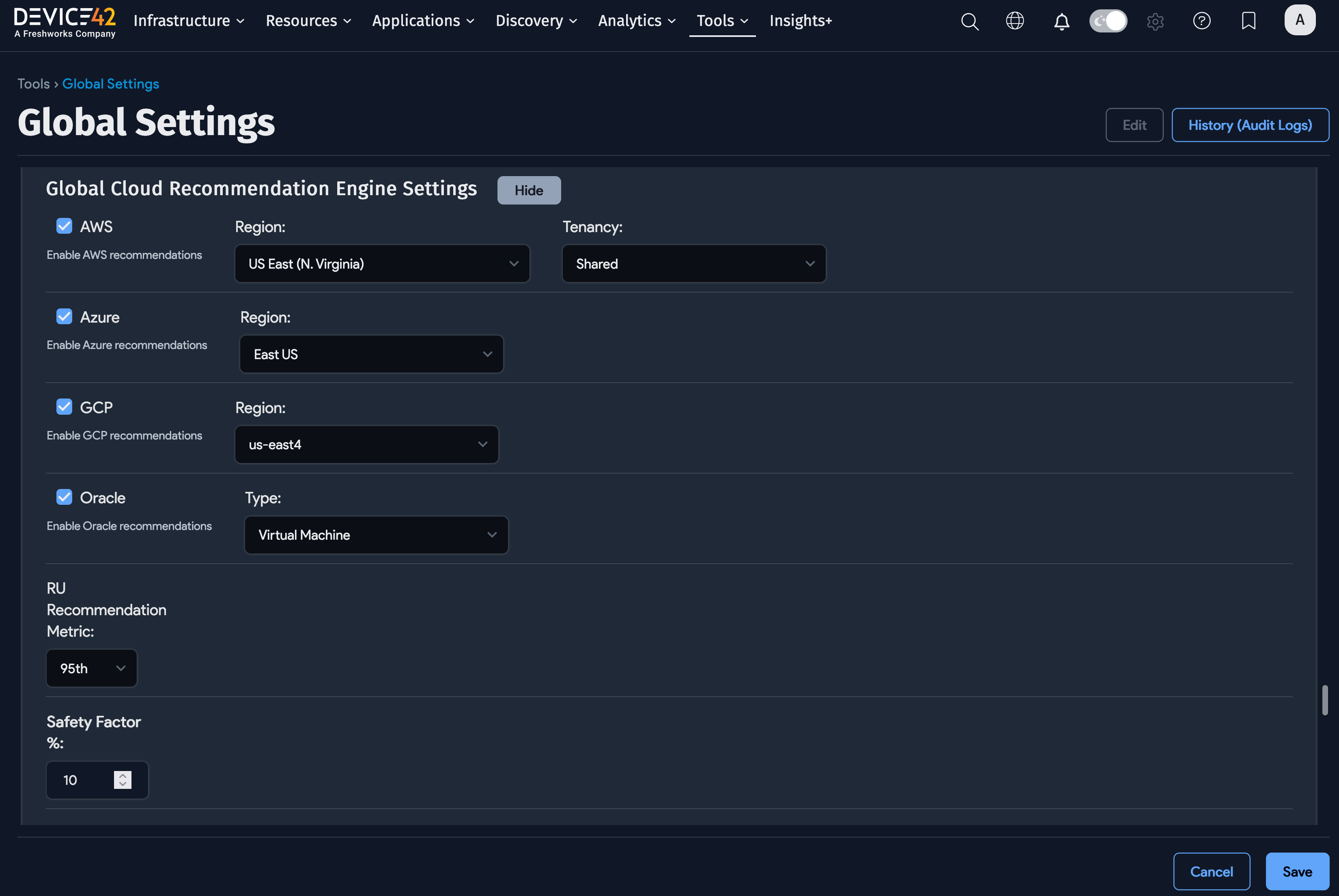Click the History (Audit Logs) button
The width and height of the screenshot is (1339, 896).
[x=1250, y=125]
